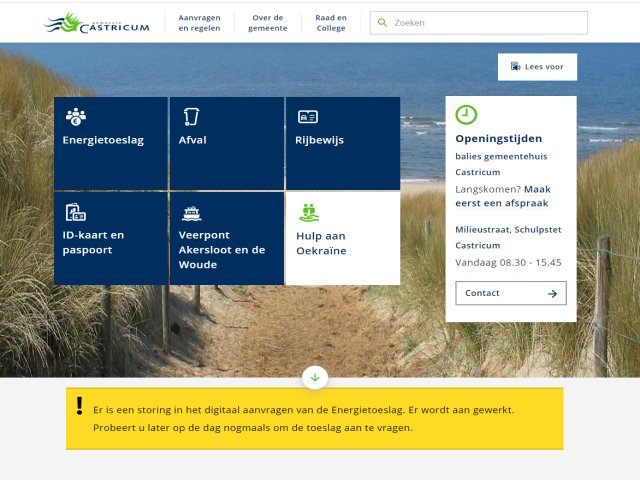Click the Contact button

click(511, 293)
